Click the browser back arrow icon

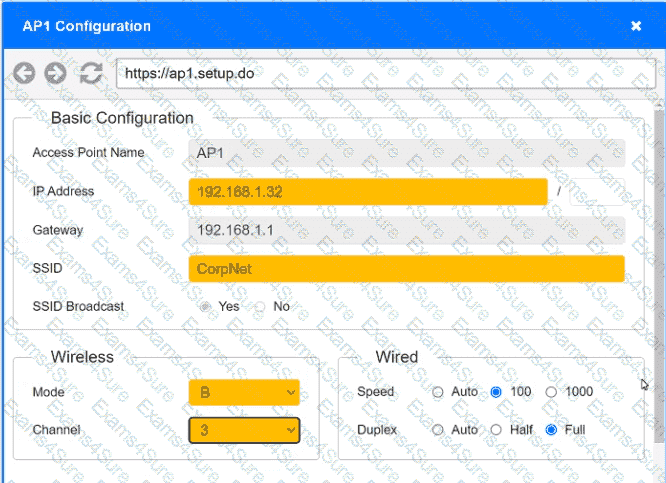click(25, 73)
